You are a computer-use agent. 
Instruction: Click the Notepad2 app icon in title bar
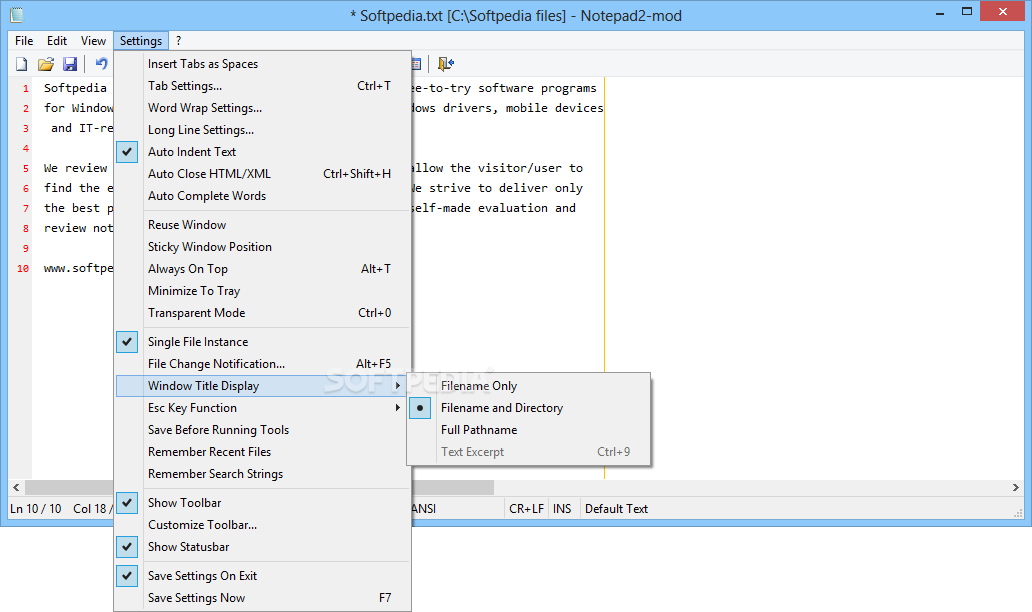[16, 14]
